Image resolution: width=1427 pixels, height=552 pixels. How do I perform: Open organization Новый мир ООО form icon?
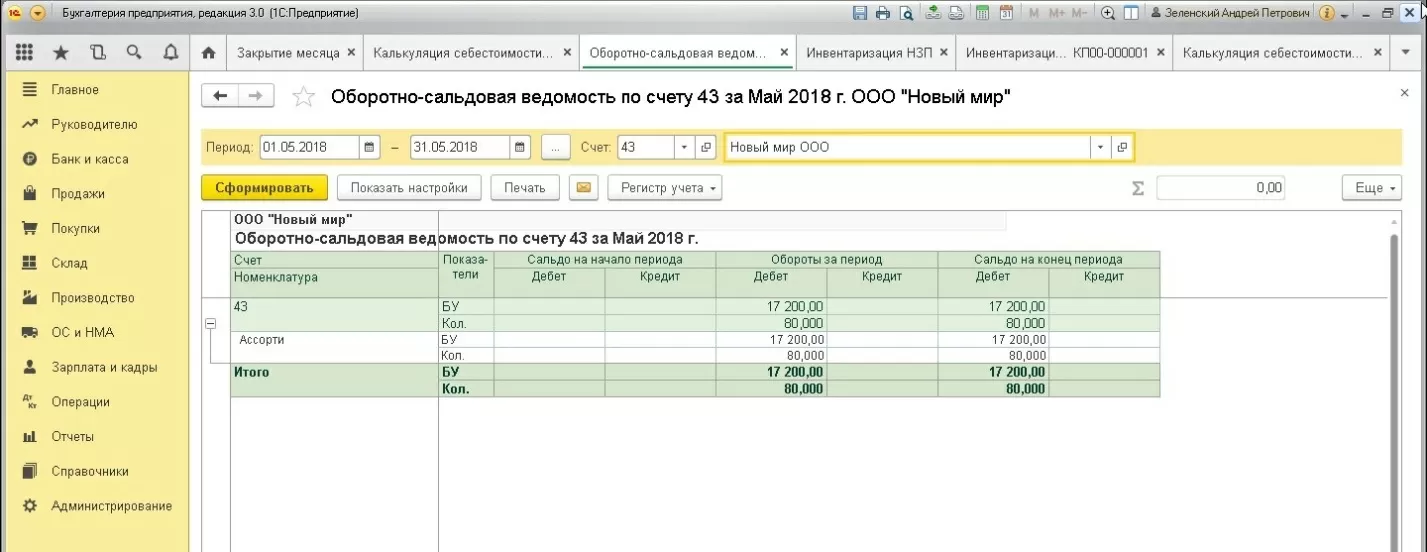[x=1122, y=147]
